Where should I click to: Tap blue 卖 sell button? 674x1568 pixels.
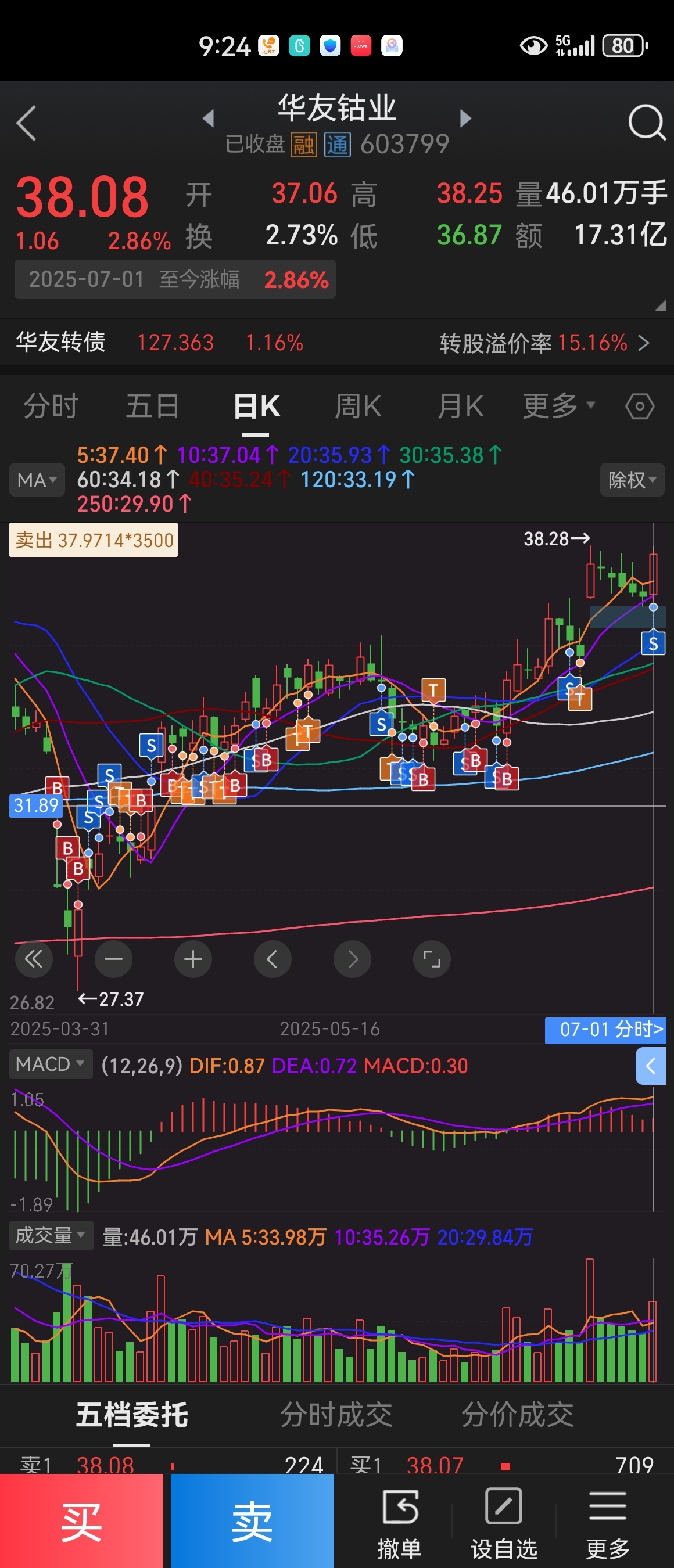tap(253, 1521)
